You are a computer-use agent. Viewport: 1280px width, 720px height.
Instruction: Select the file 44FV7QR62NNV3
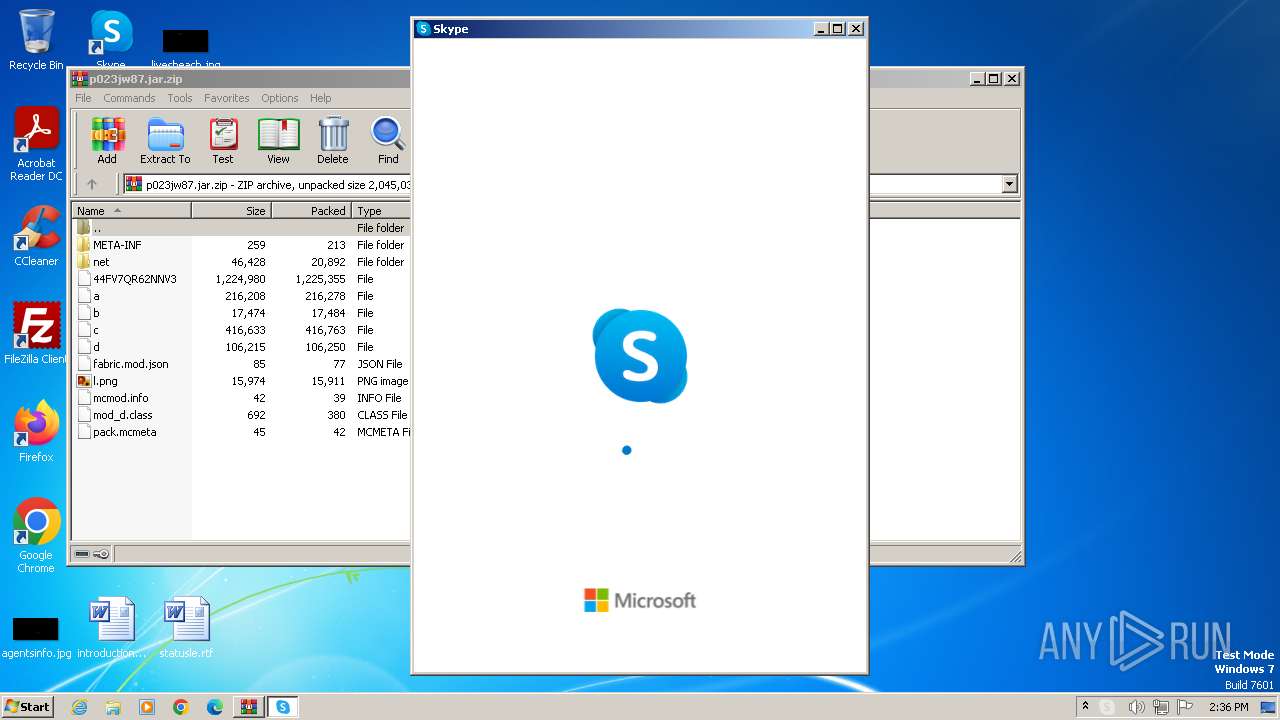pyautogui.click(x=241, y=279)
